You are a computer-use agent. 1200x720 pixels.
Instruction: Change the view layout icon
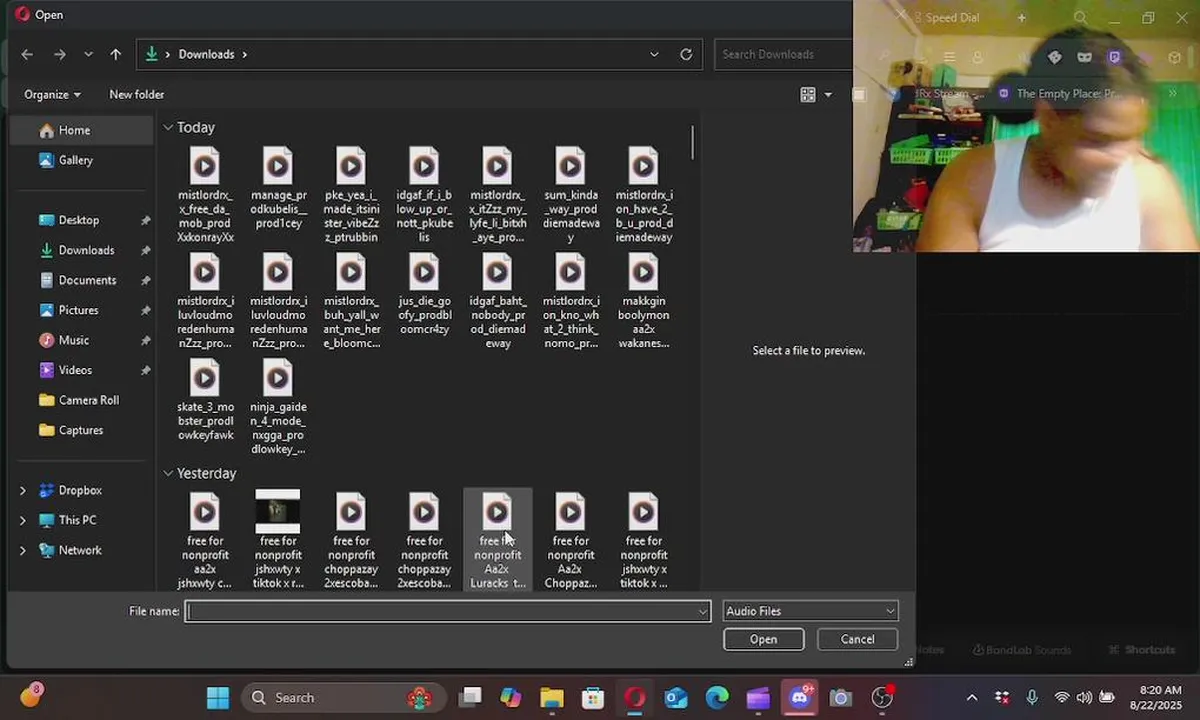808,94
